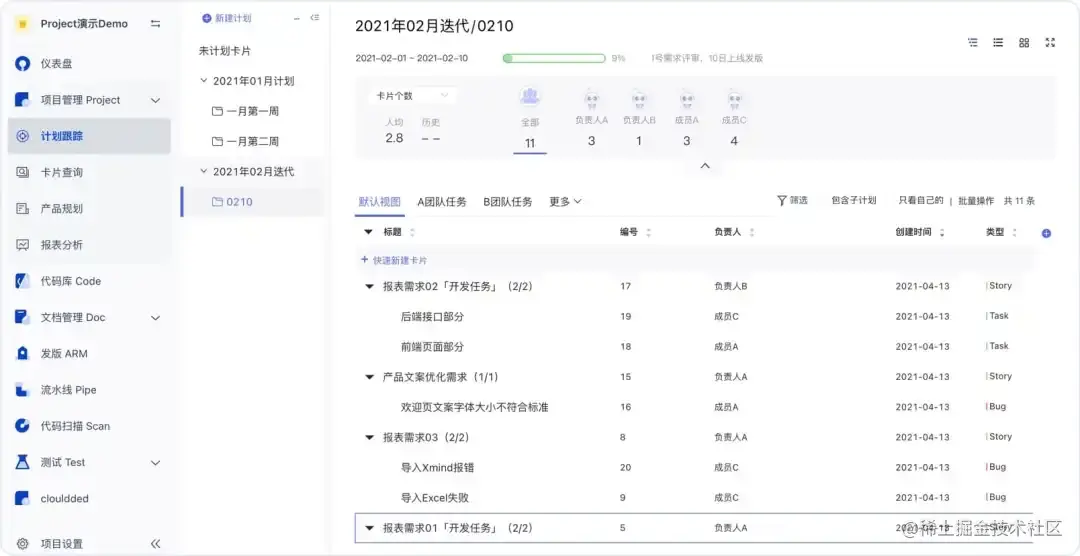Filter by 成员A avatar
The width and height of the screenshot is (1080, 556).
(x=687, y=100)
